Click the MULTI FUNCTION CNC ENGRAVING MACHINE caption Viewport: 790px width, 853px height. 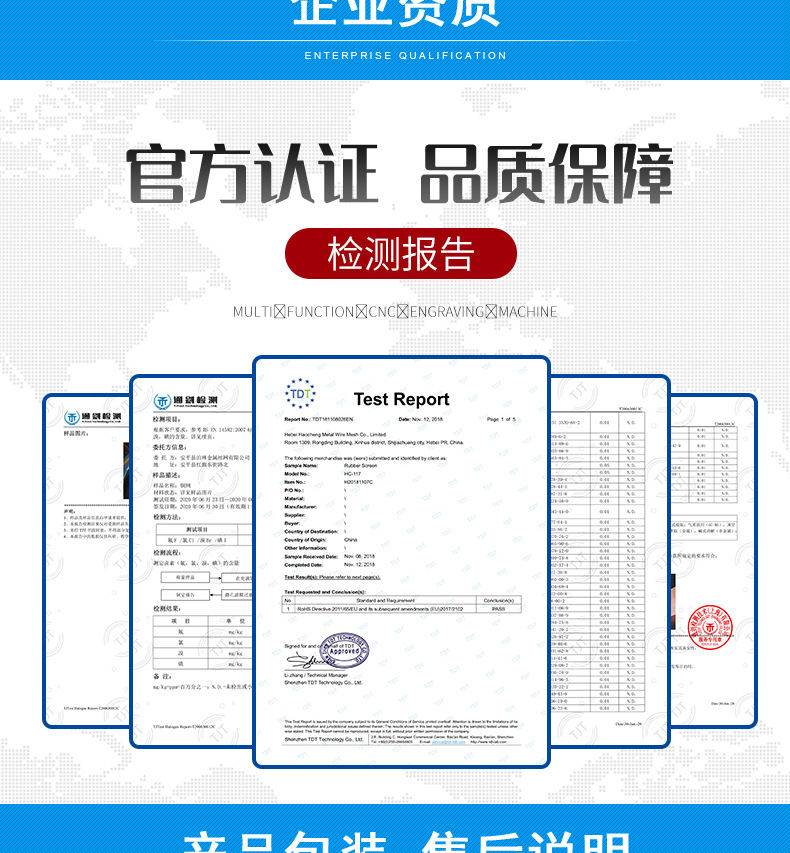[395, 312]
